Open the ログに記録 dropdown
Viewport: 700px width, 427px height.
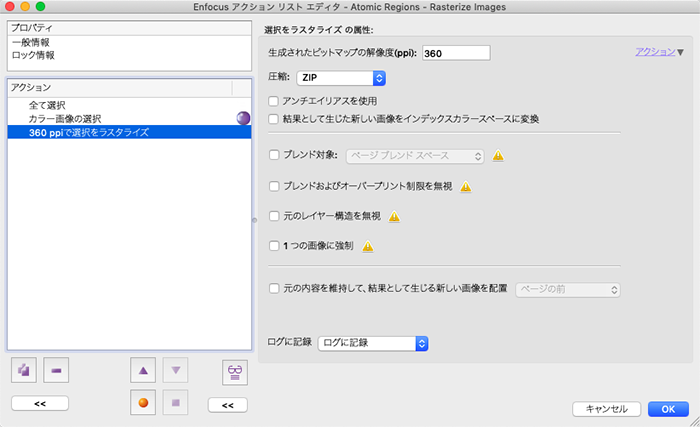[x=373, y=343]
